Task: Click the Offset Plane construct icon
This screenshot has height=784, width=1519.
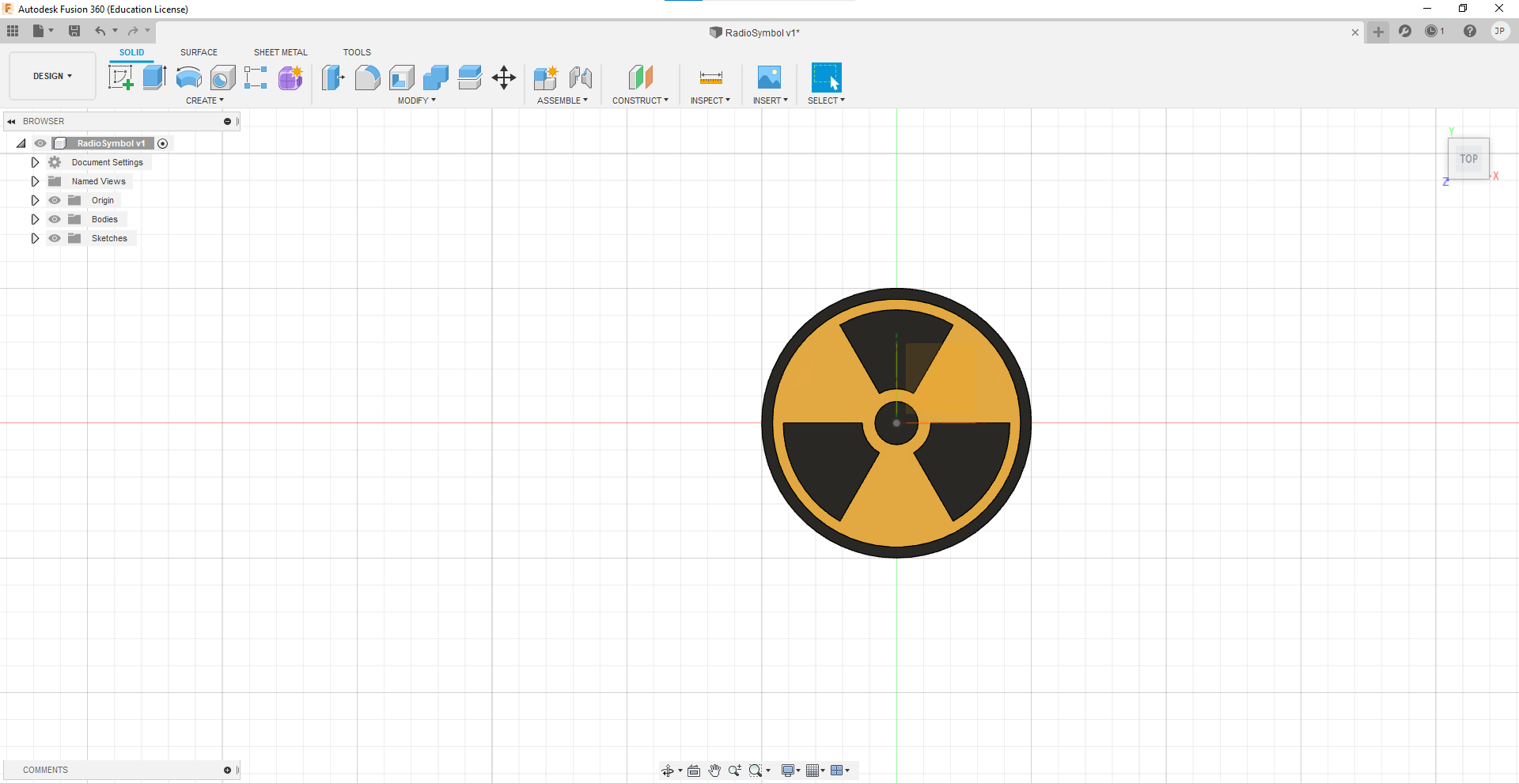Action: 641,78
